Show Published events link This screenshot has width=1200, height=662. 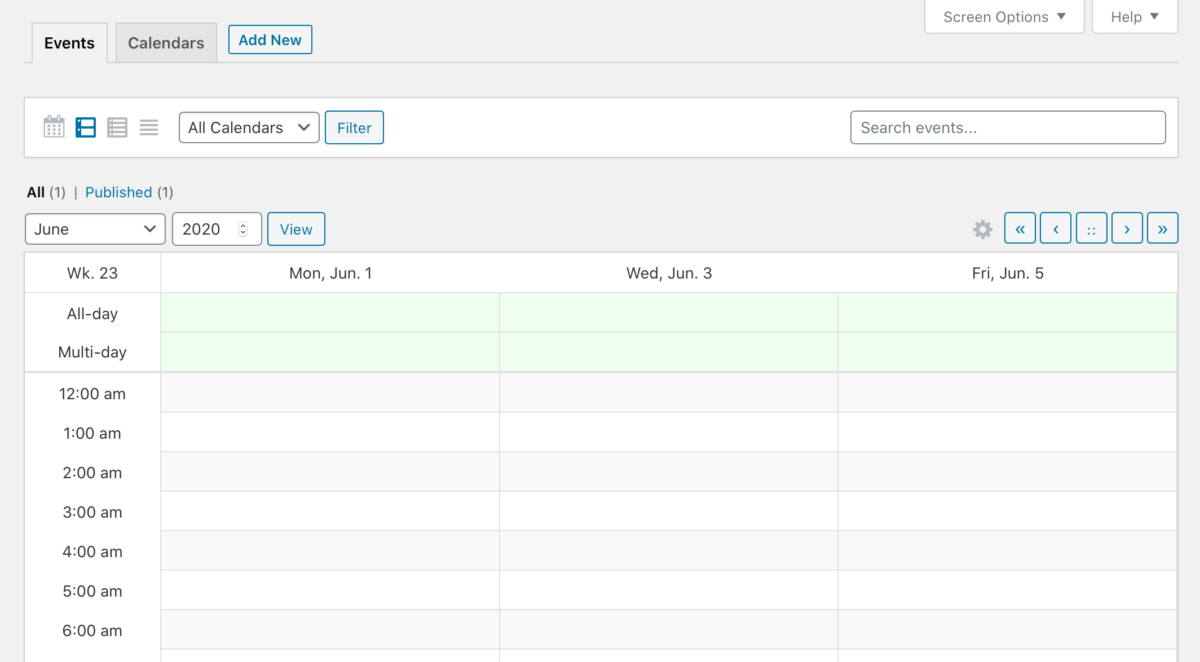coord(118,192)
